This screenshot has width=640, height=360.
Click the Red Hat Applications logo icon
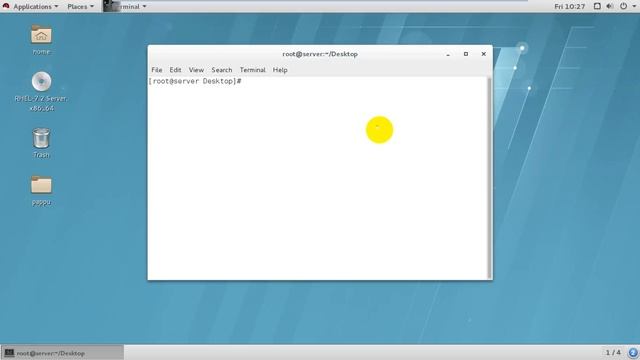(6, 6)
